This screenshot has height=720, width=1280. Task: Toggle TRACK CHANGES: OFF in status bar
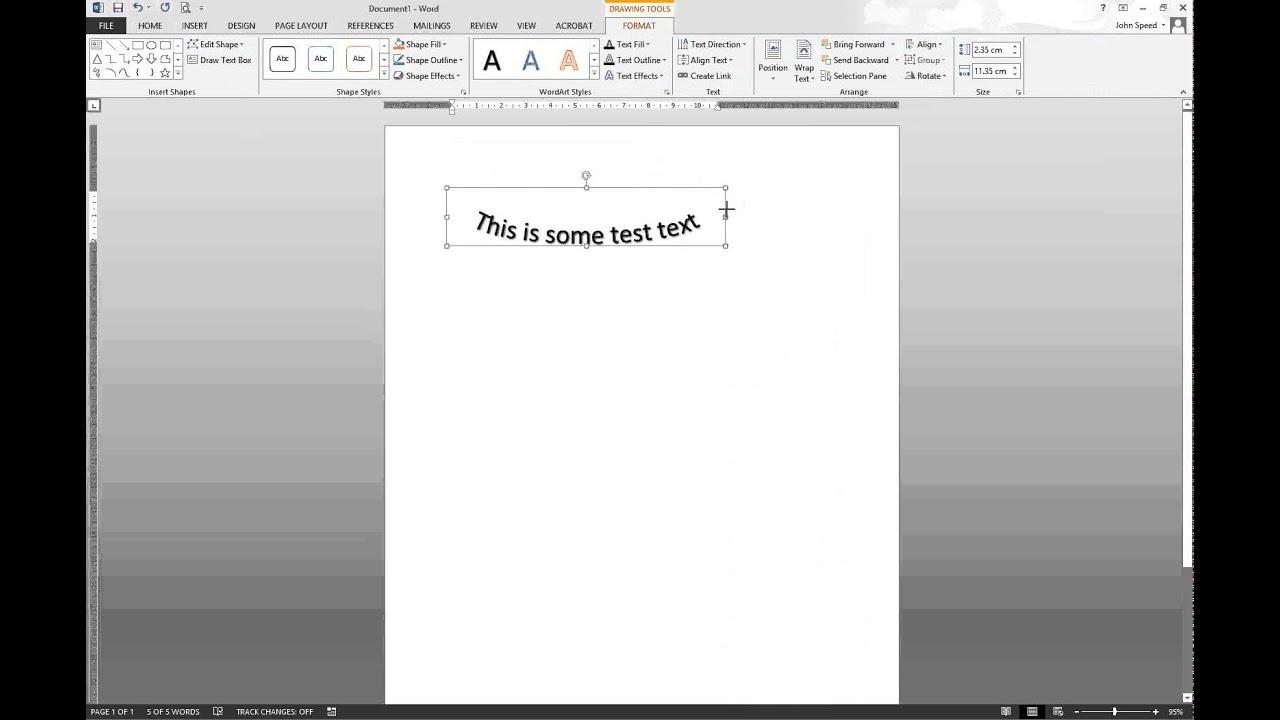pos(274,712)
